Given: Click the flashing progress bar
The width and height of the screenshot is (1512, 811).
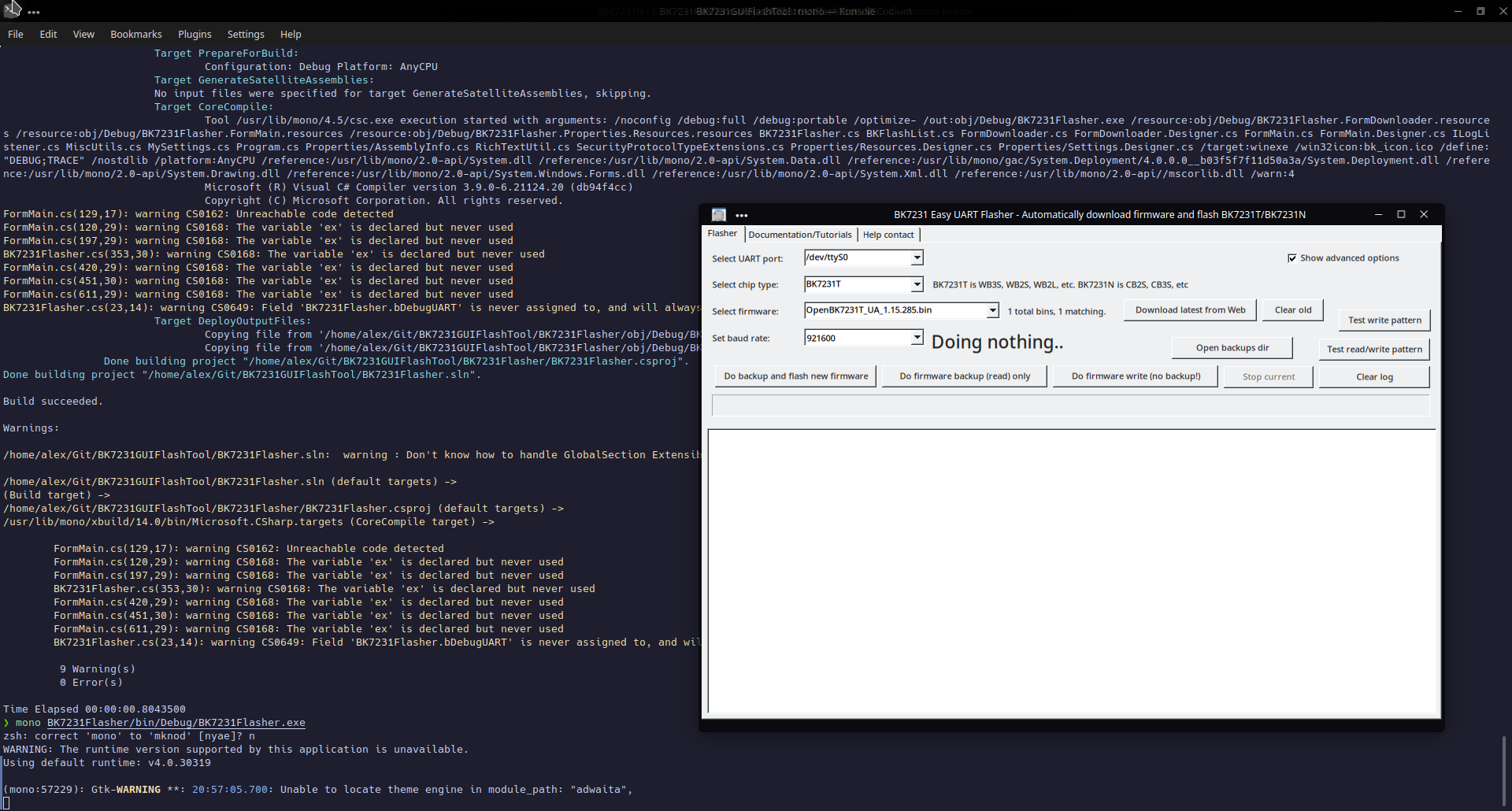Looking at the screenshot, I should [x=1070, y=405].
